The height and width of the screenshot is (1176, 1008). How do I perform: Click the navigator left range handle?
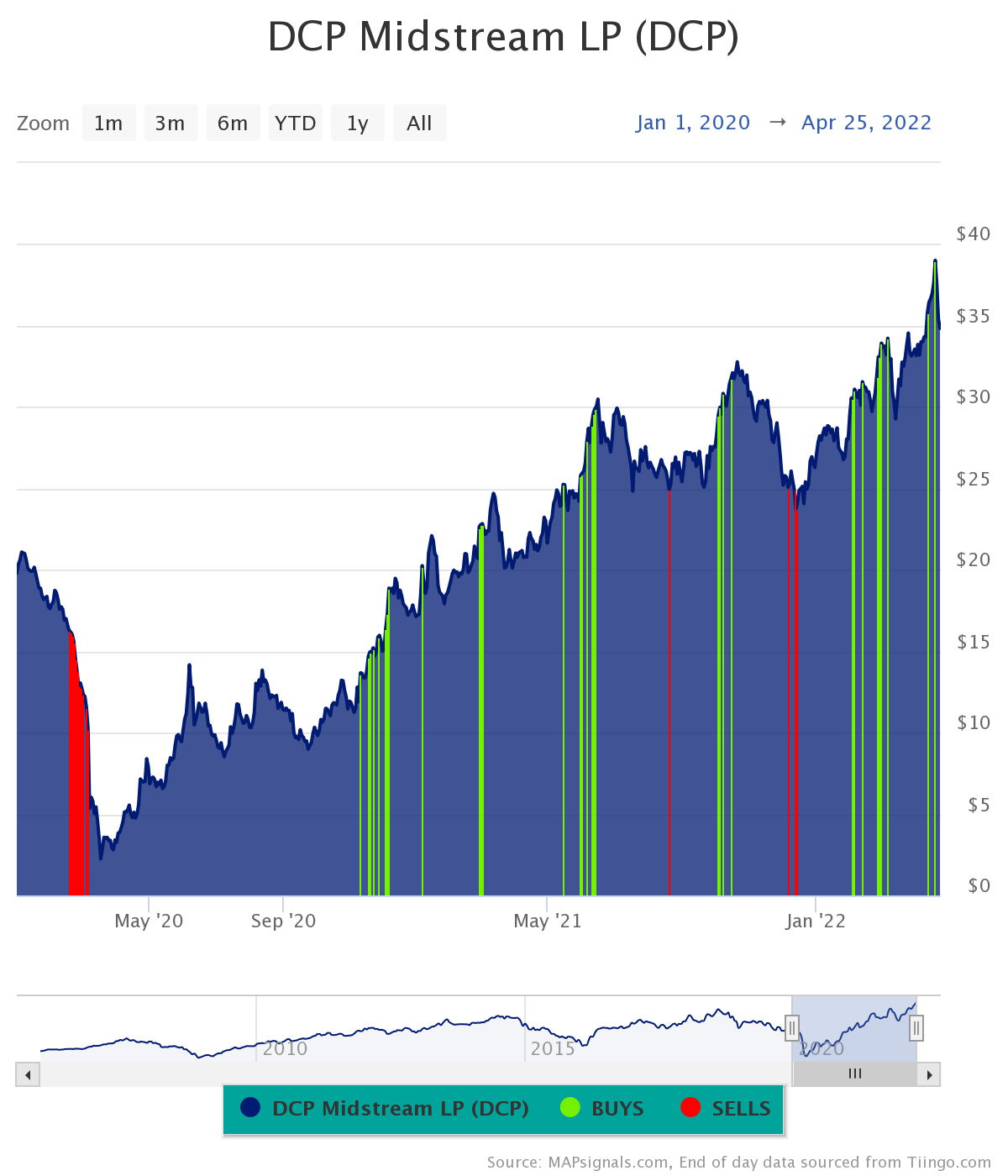coord(791,1027)
